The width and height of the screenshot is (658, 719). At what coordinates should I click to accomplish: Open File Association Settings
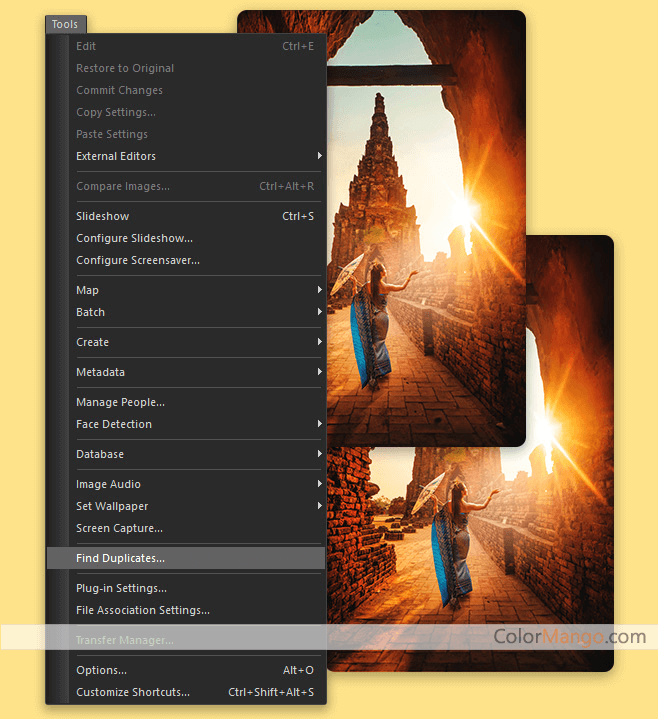click(143, 610)
